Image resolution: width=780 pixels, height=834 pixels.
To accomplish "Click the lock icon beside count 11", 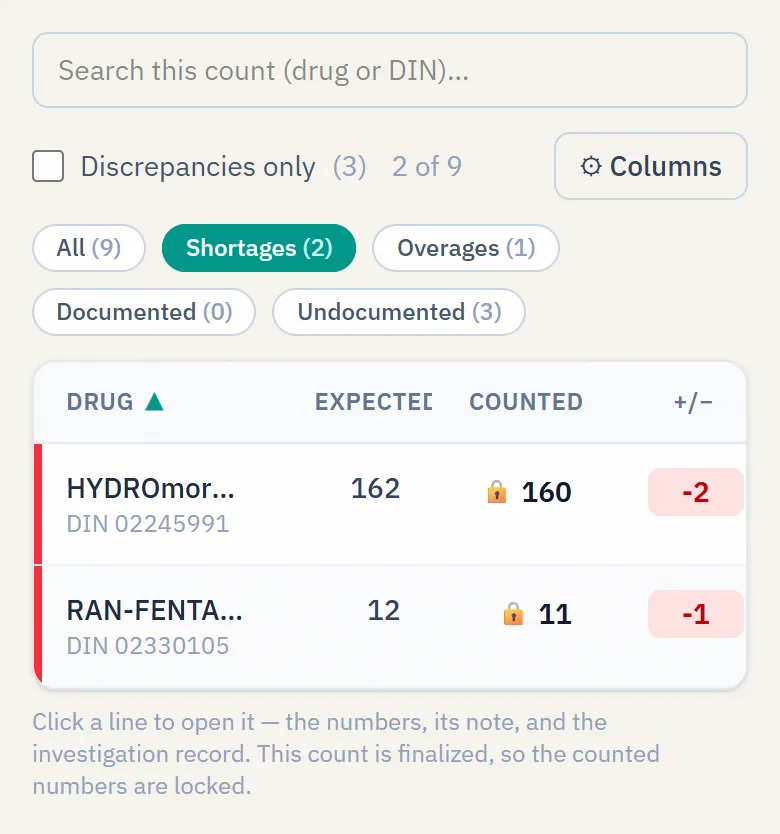I will [513, 613].
